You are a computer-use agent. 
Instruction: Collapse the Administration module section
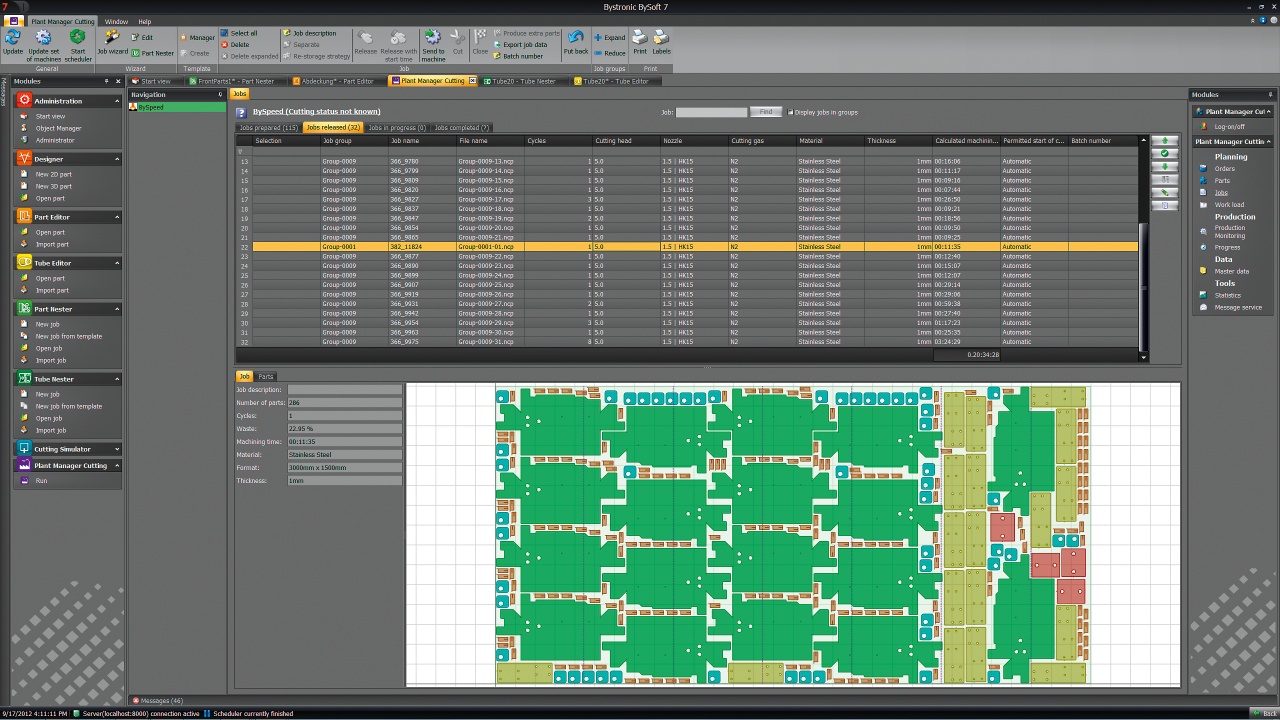[117, 101]
